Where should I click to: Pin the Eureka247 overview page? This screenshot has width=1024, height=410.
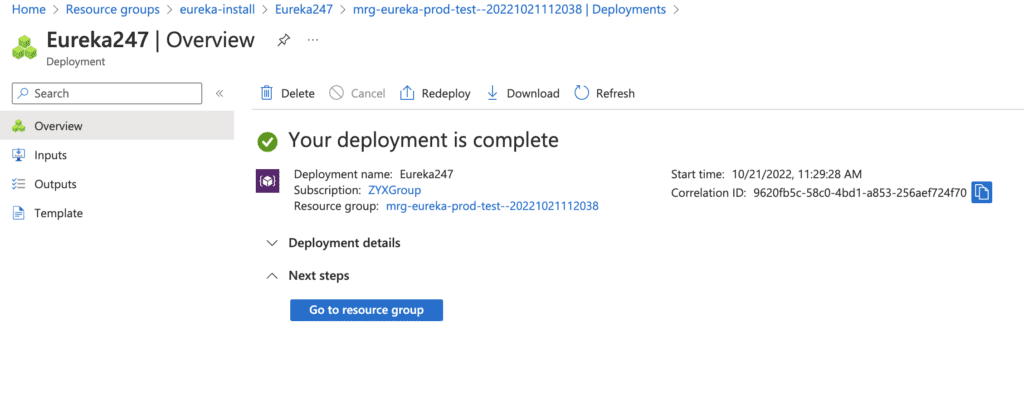(283, 40)
